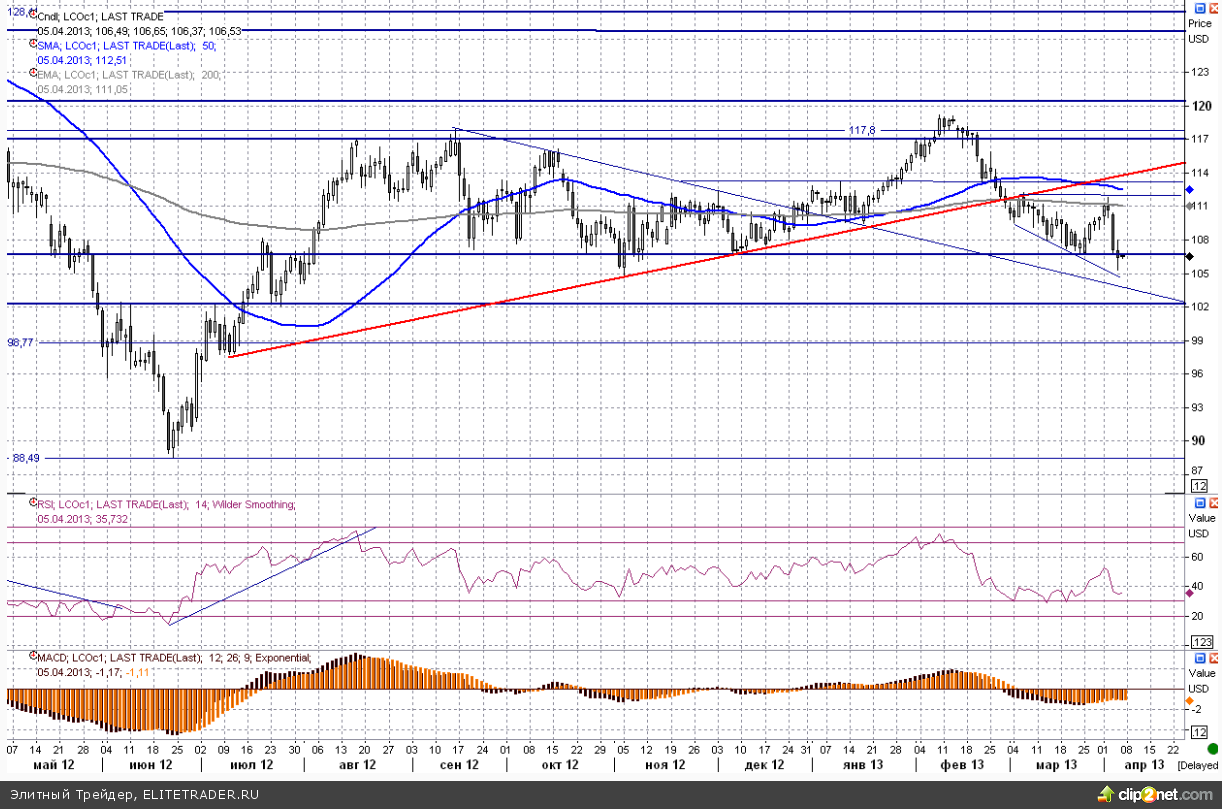Open price axis .12 precision box

coord(1201,486)
